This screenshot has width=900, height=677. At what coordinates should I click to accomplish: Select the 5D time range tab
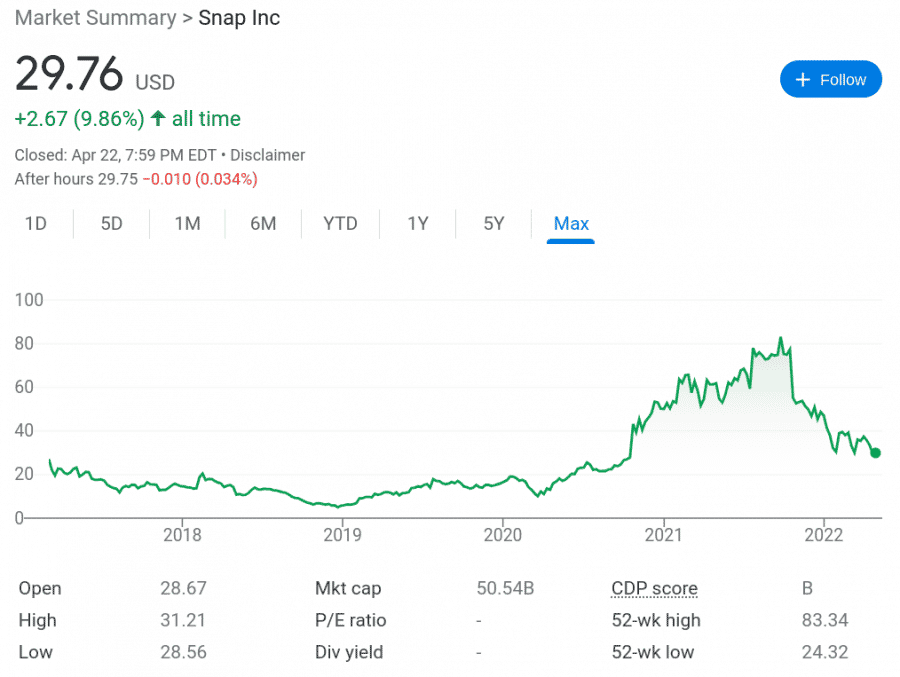click(x=111, y=223)
